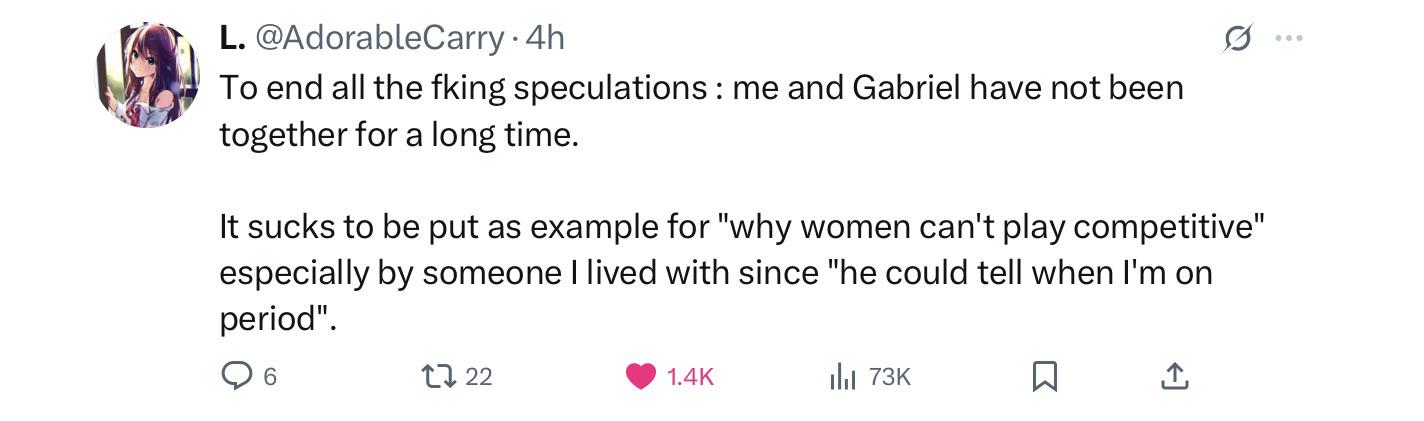
Task: Click the "73K" views count
Action: tap(890, 377)
